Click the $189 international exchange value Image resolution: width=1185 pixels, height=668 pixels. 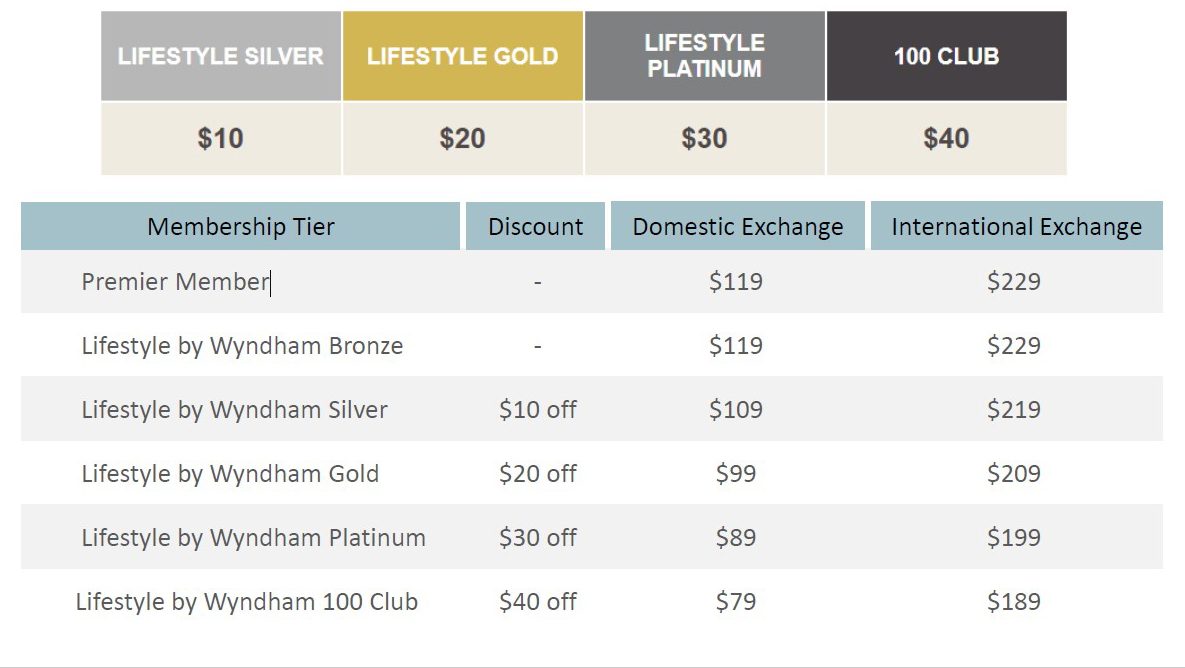tap(1014, 602)
